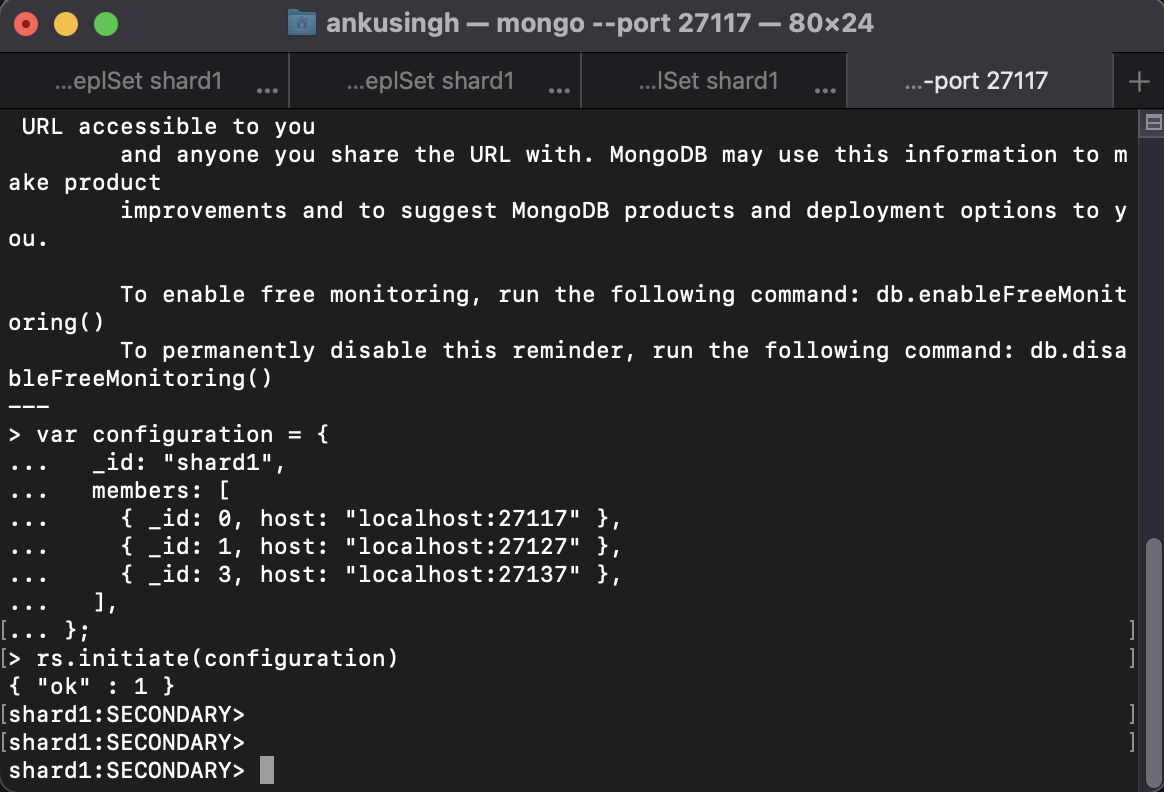Click the cursor at last shard1:SECONDARY prompt
The image size is (1164, 792).
click(266, 770)
